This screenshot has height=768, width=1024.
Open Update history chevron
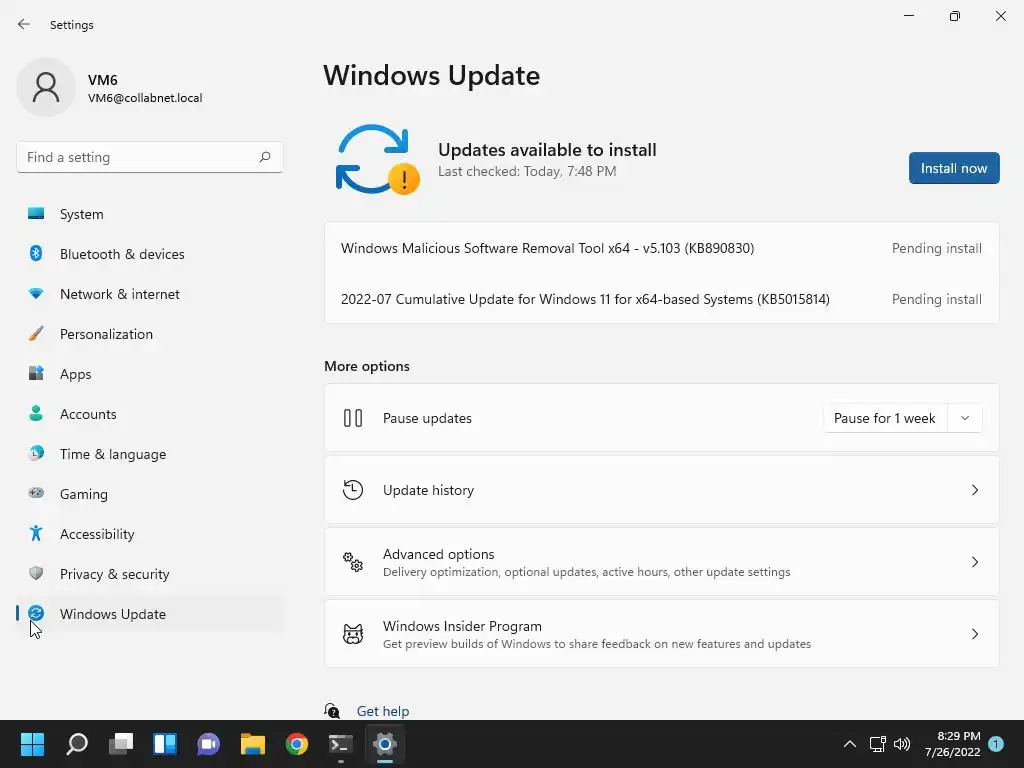(x=974, y=490)
